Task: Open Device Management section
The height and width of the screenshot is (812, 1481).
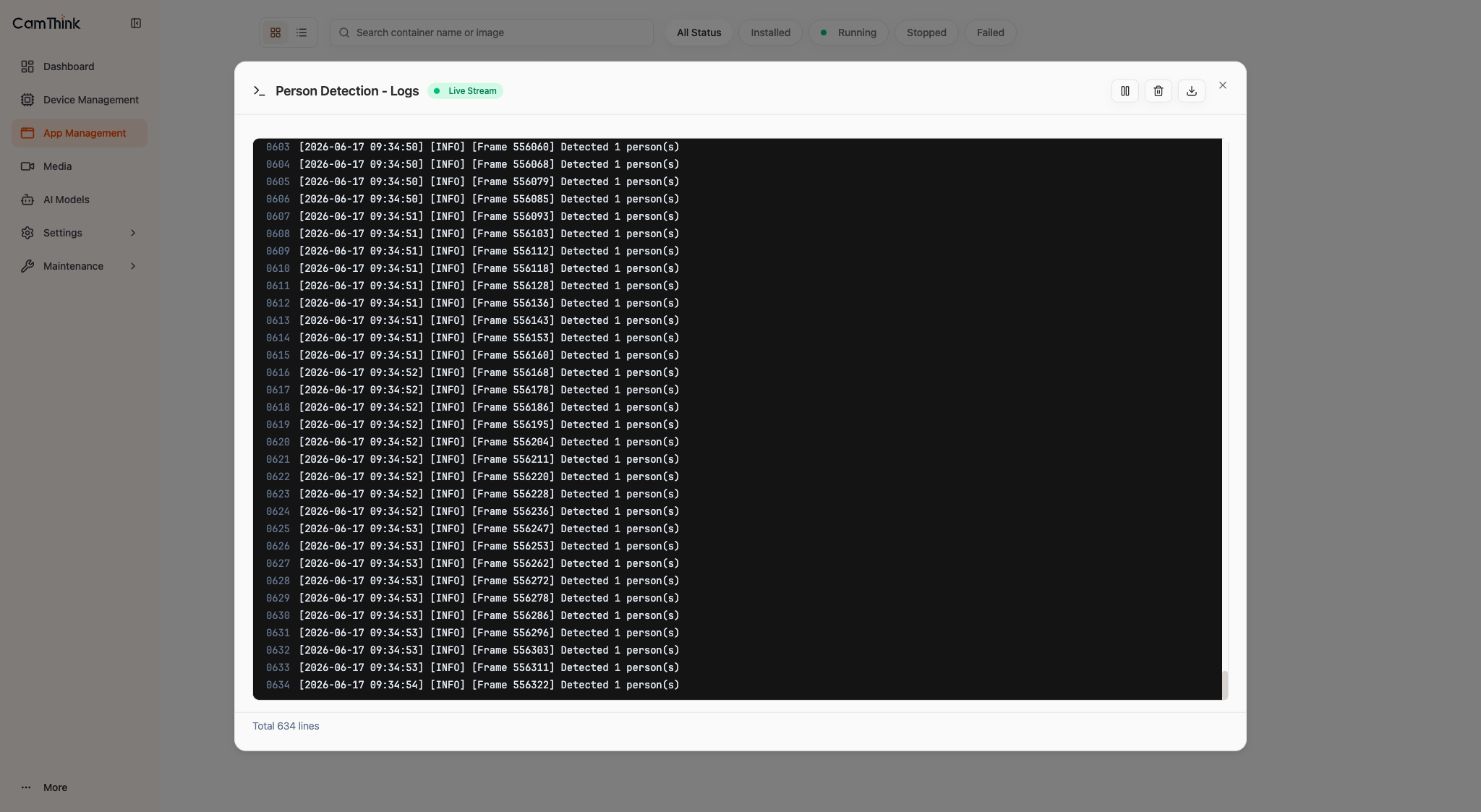Action: click(x=80, y=100)
